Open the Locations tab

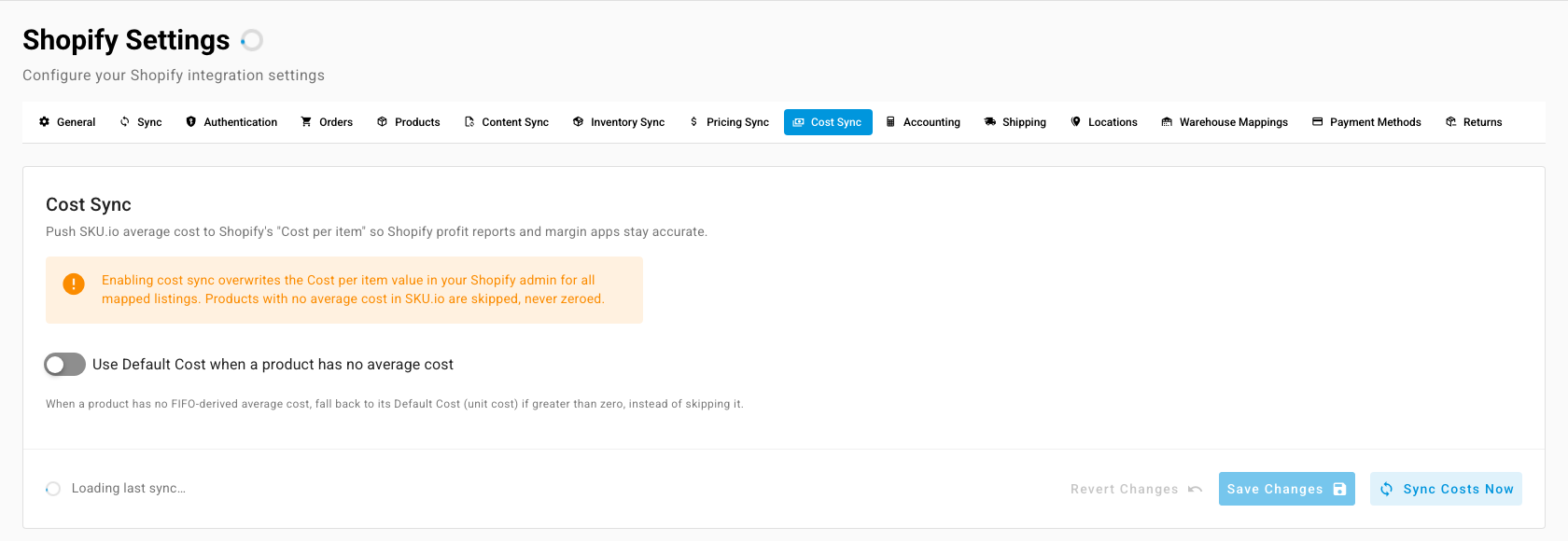tap(1104, 122)
